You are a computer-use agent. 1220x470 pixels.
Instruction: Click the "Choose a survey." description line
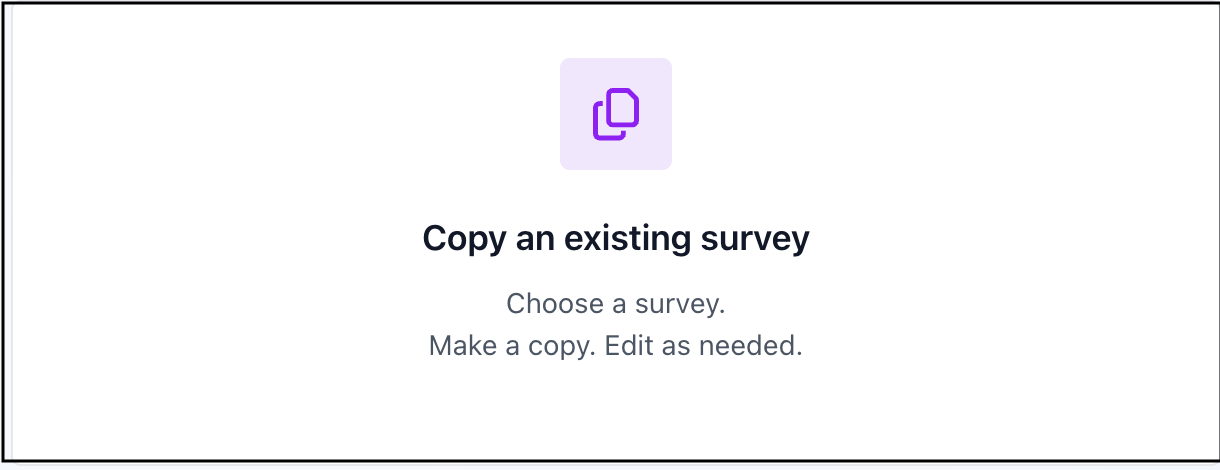[615, 304]
